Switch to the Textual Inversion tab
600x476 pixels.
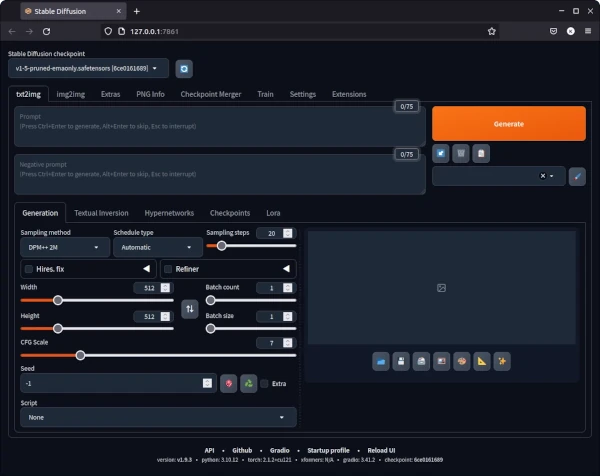click(x=101, y=213)
